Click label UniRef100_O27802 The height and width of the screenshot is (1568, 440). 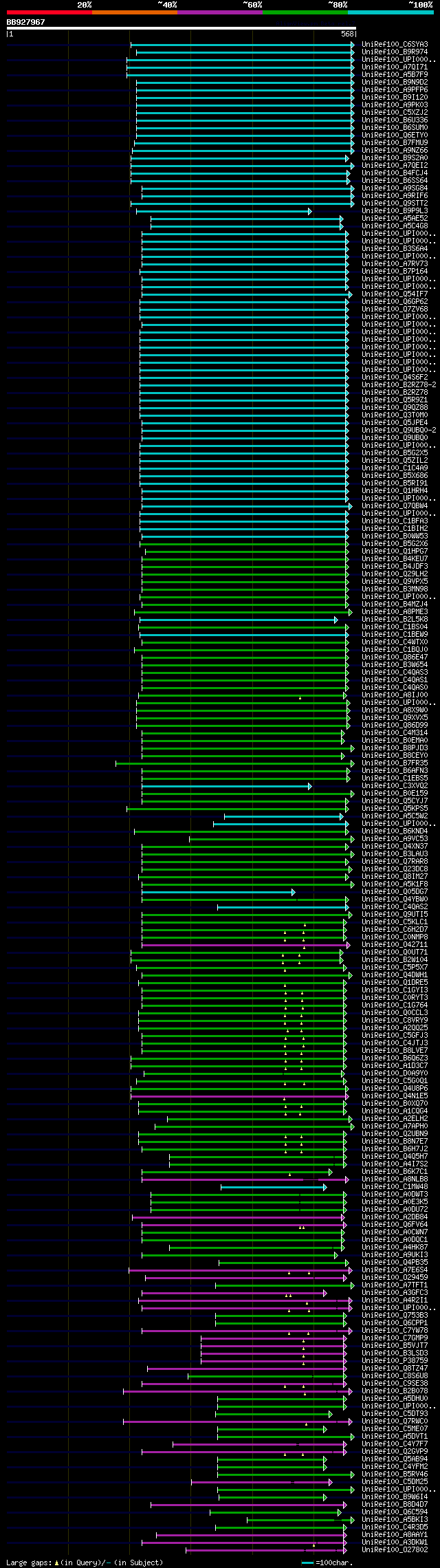coord(395,1550)
